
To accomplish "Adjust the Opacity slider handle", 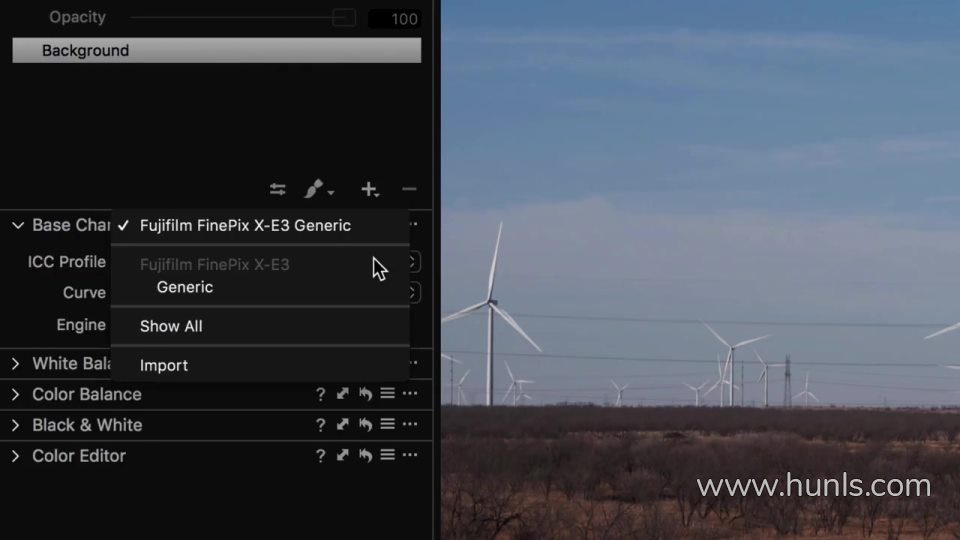I will point(344,18).
